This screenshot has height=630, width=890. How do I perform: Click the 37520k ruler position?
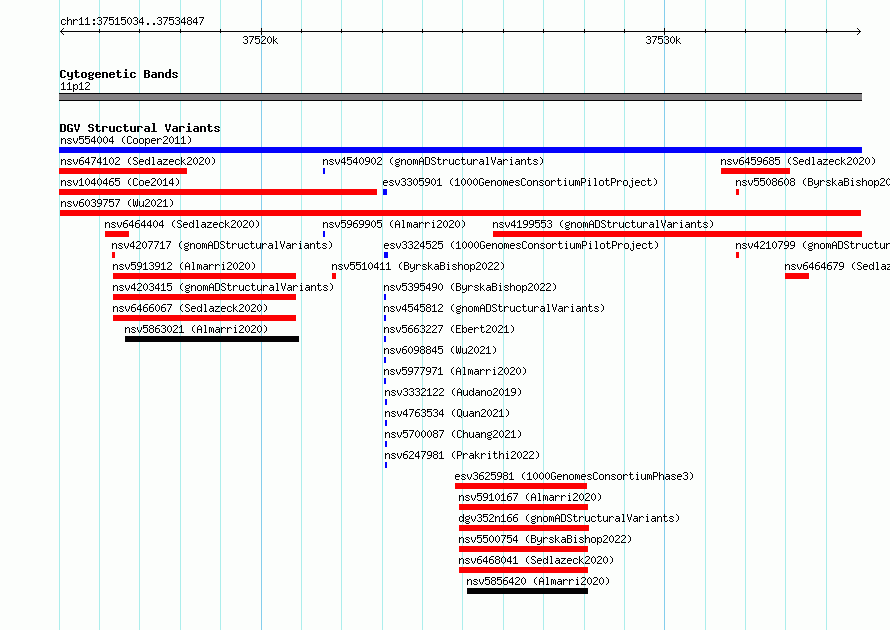point(260,40)
